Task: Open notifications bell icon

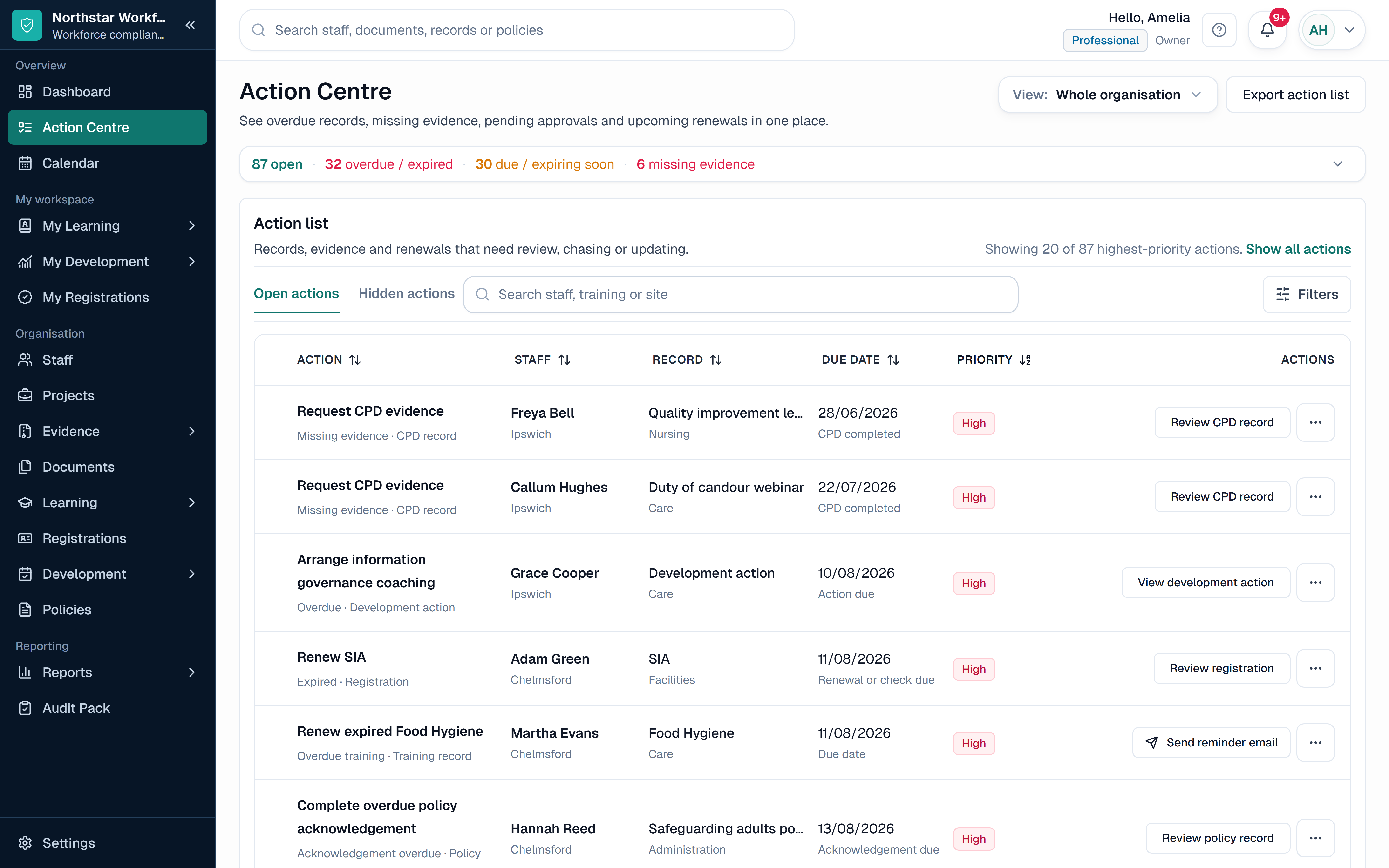Action: point(1267,30)
